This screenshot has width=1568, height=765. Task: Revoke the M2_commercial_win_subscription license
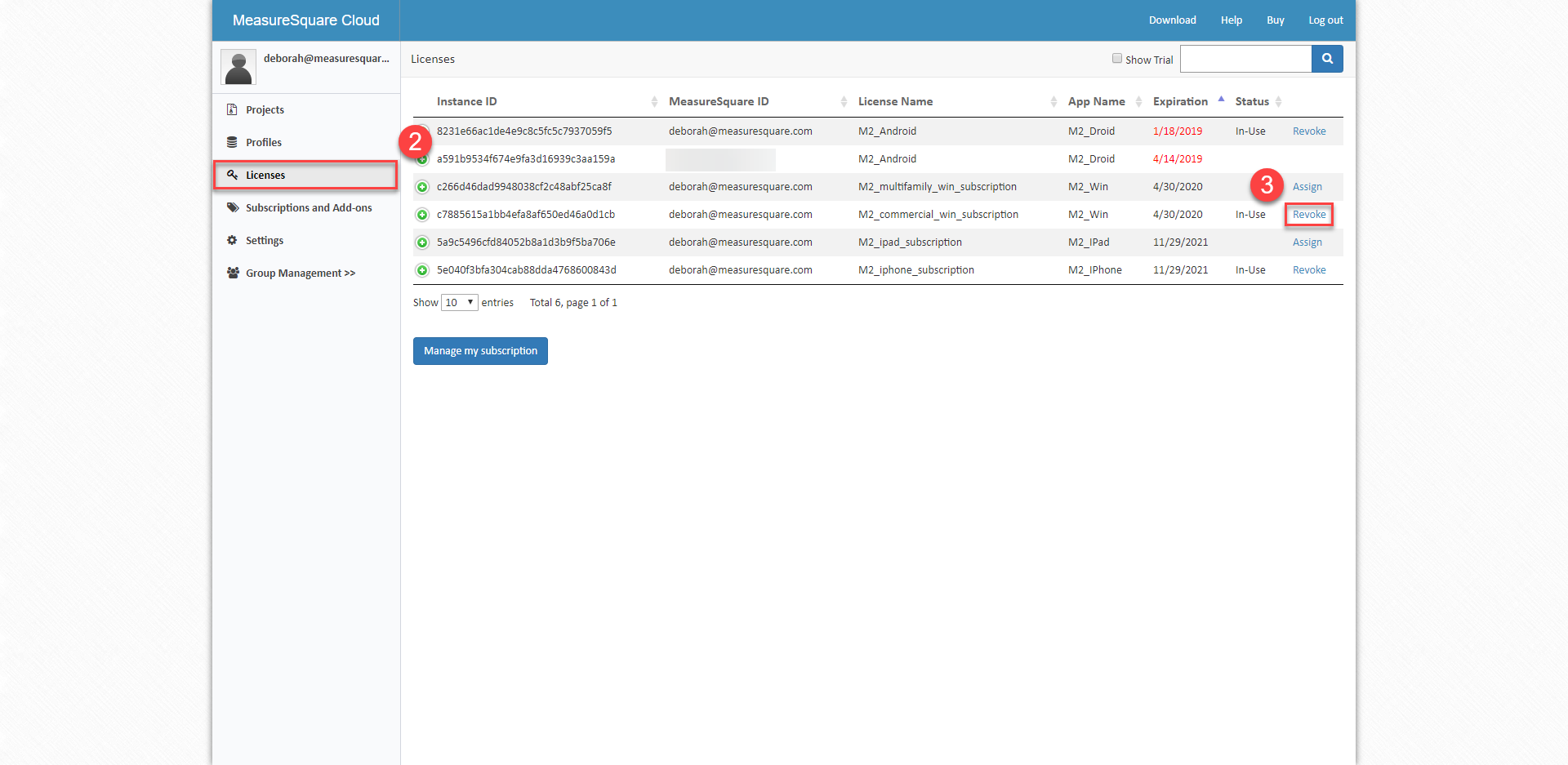pos(1309,215)
